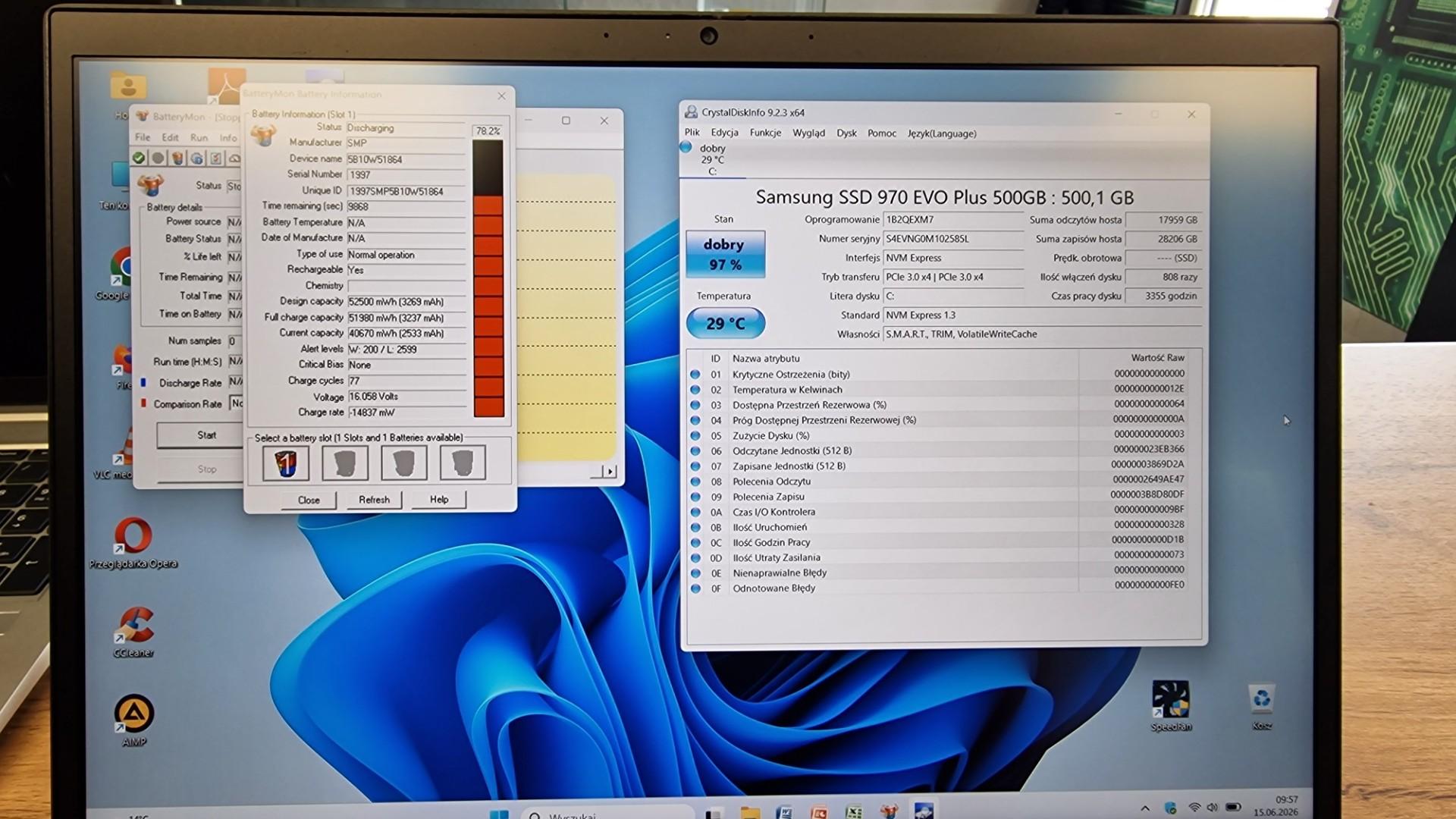The width and height of the screenshot is (1456, 819).
Task: Open PowerPoint from the taskbar
Action: click(819, 813)
